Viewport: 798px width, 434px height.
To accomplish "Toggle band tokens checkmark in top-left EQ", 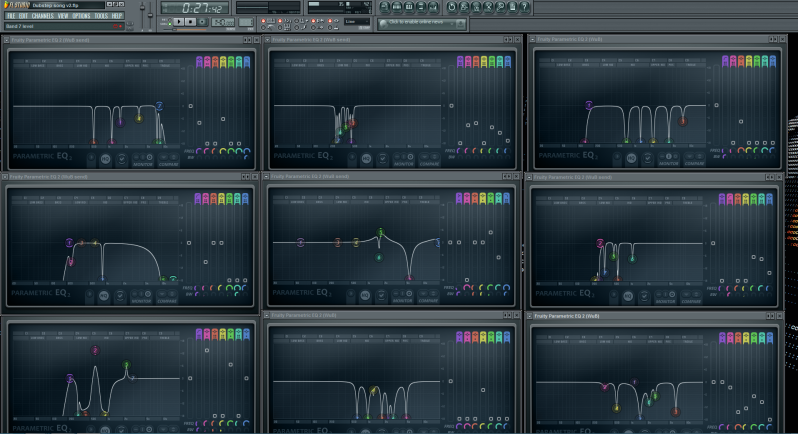I will pos(122,159).
